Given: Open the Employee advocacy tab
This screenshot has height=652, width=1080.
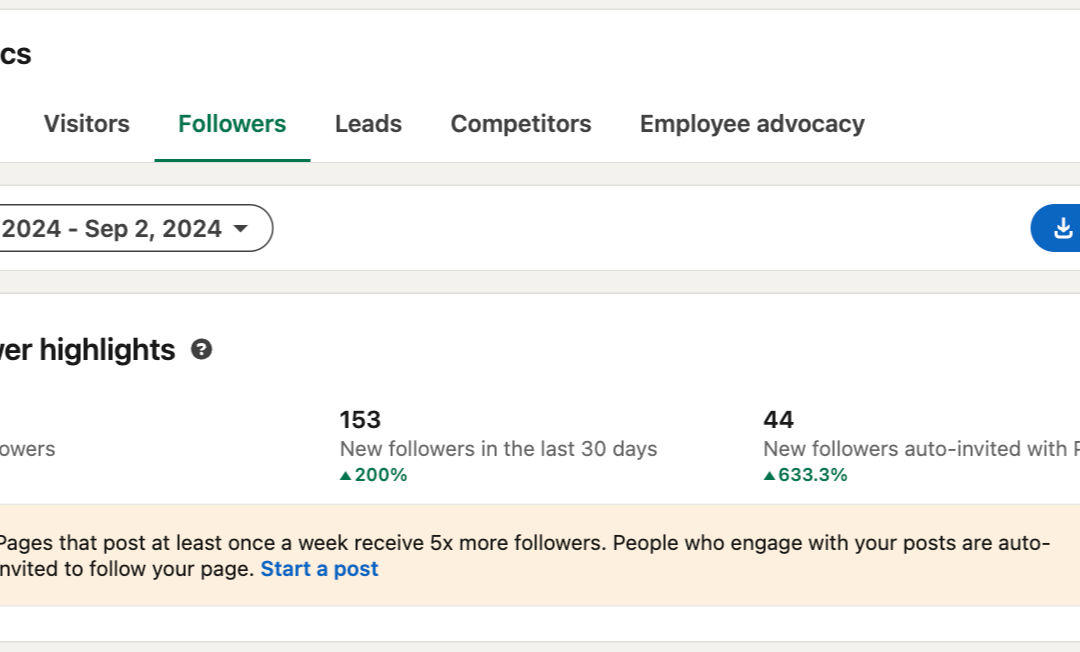Looking at the screenshot, I should 751,123.
